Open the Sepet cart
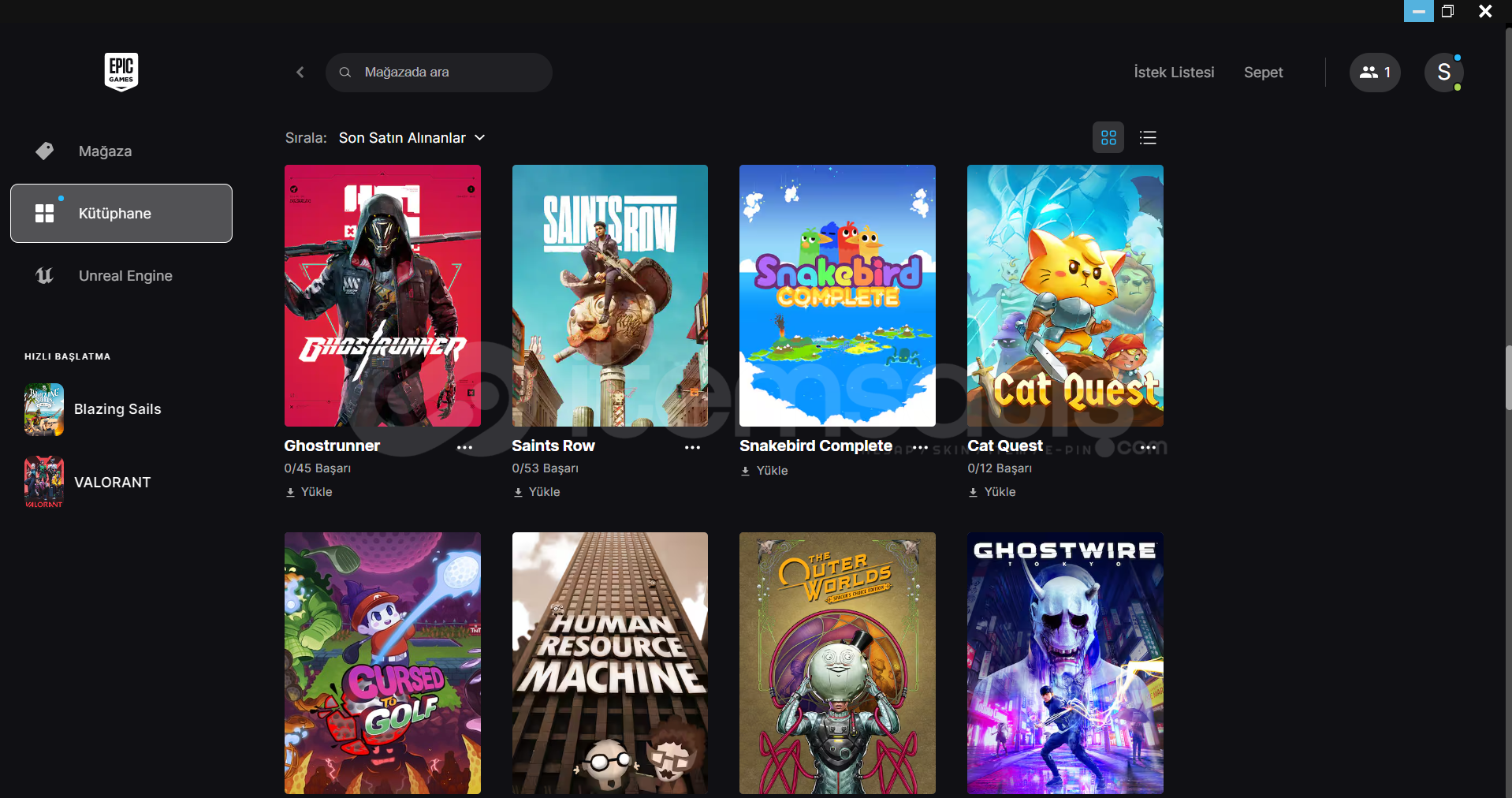The height and width of the screenshot is (798, 1512). 1263,73
